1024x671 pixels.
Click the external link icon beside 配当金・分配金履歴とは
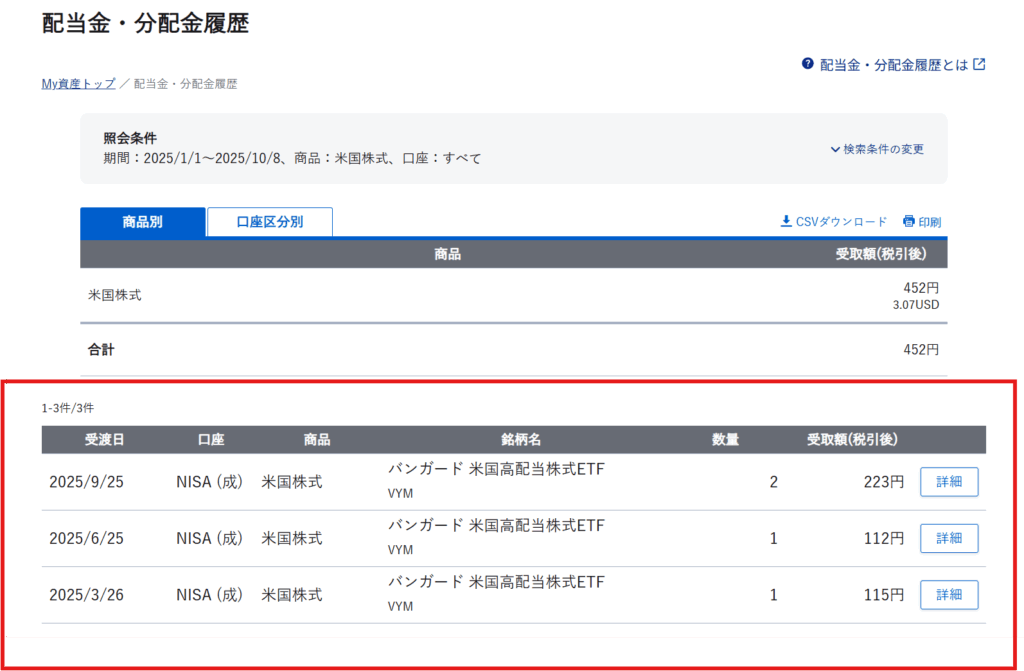coord(980,64)
